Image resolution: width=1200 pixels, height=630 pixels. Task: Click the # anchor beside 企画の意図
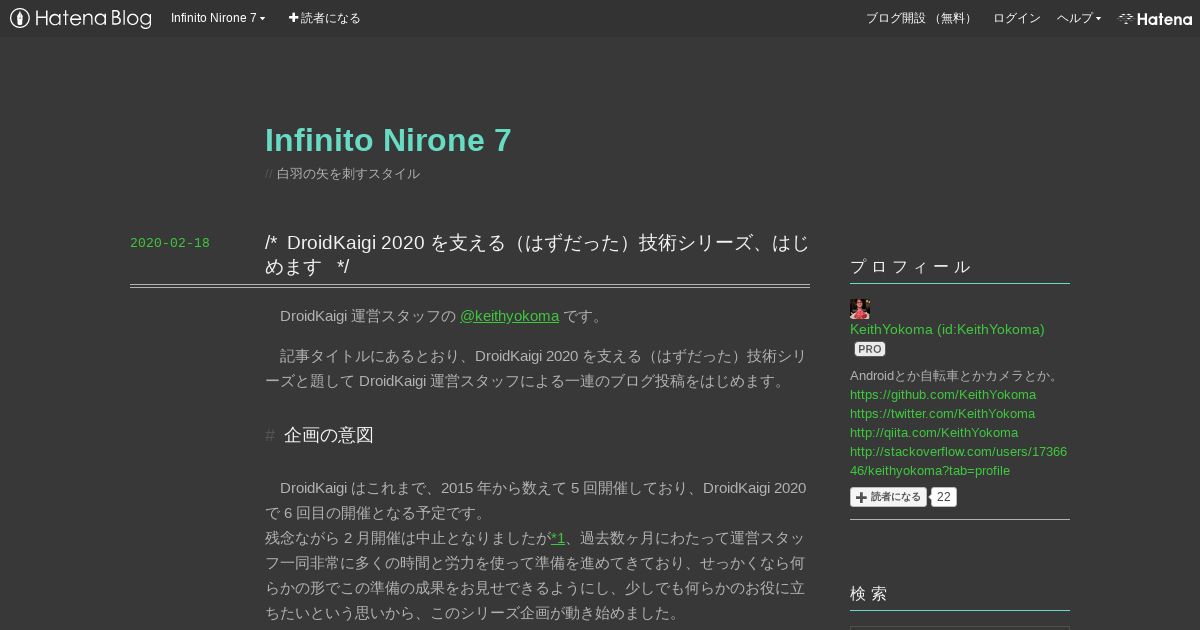270,435
